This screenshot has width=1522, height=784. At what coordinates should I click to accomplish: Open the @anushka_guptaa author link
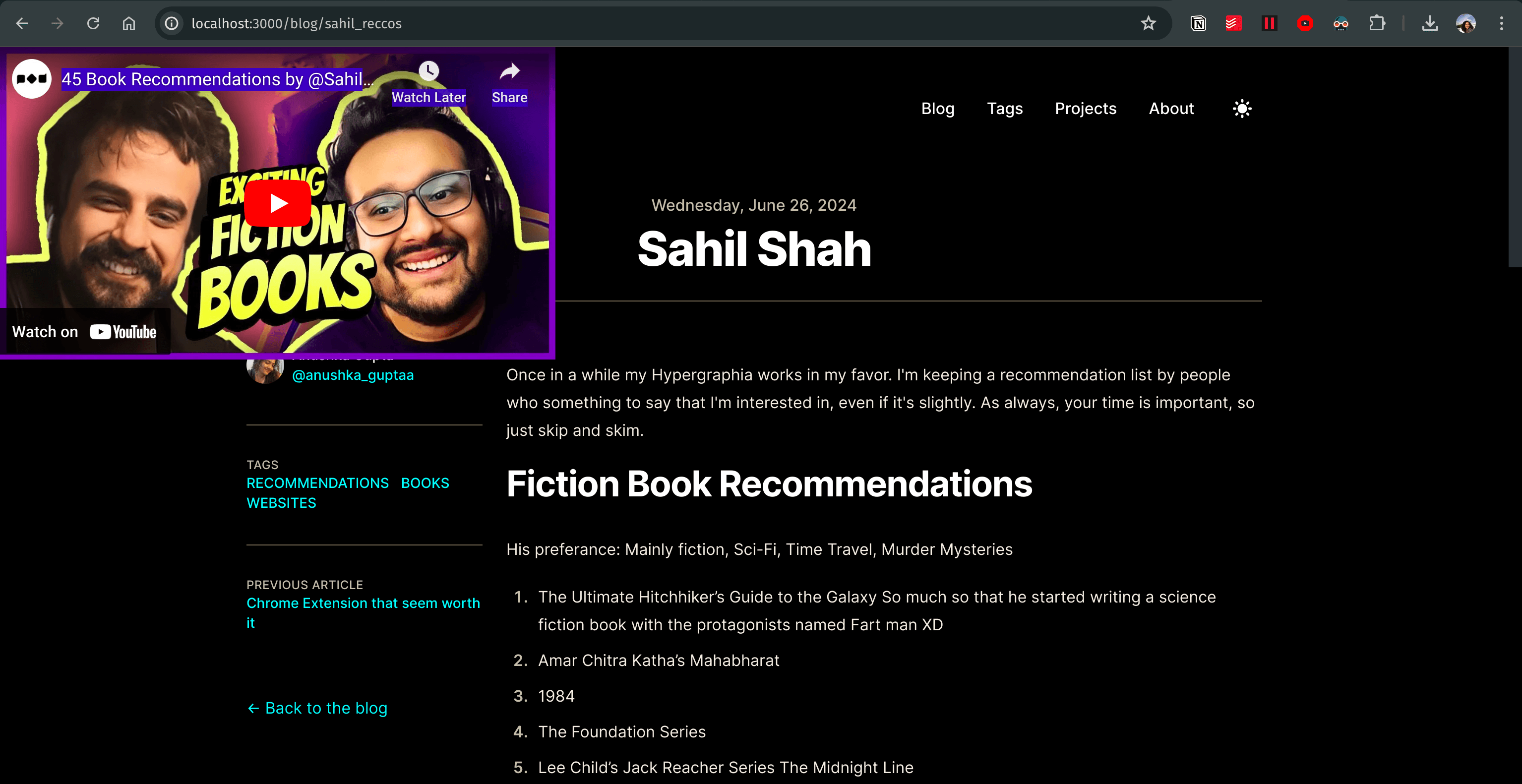click(353, 375)
